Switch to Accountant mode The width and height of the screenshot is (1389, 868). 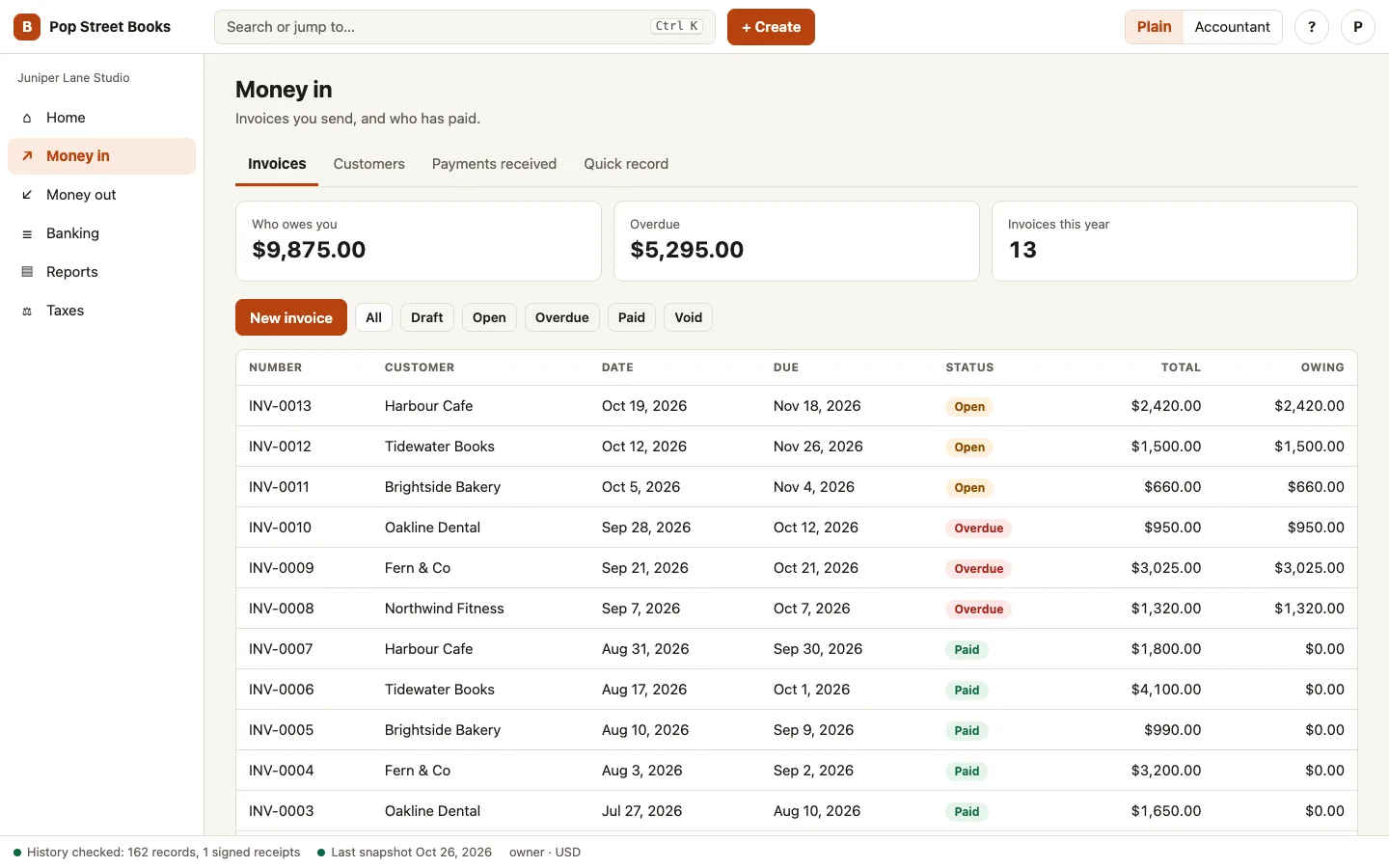pos(1233,27)
